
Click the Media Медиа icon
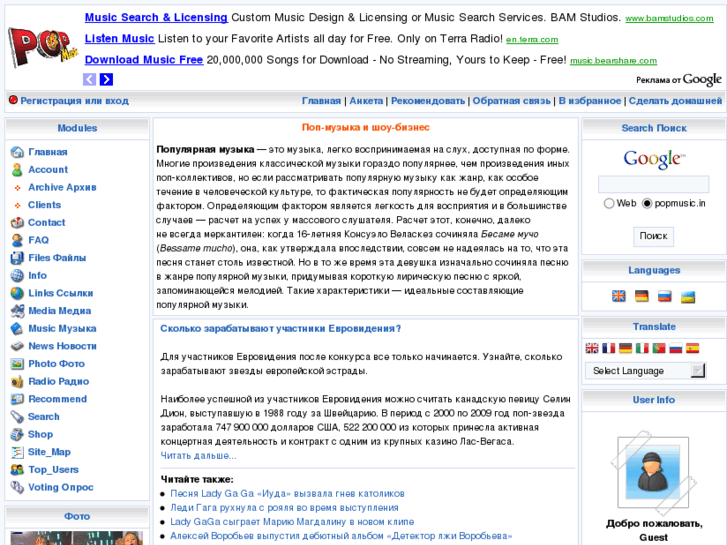[x=17, y=310]
